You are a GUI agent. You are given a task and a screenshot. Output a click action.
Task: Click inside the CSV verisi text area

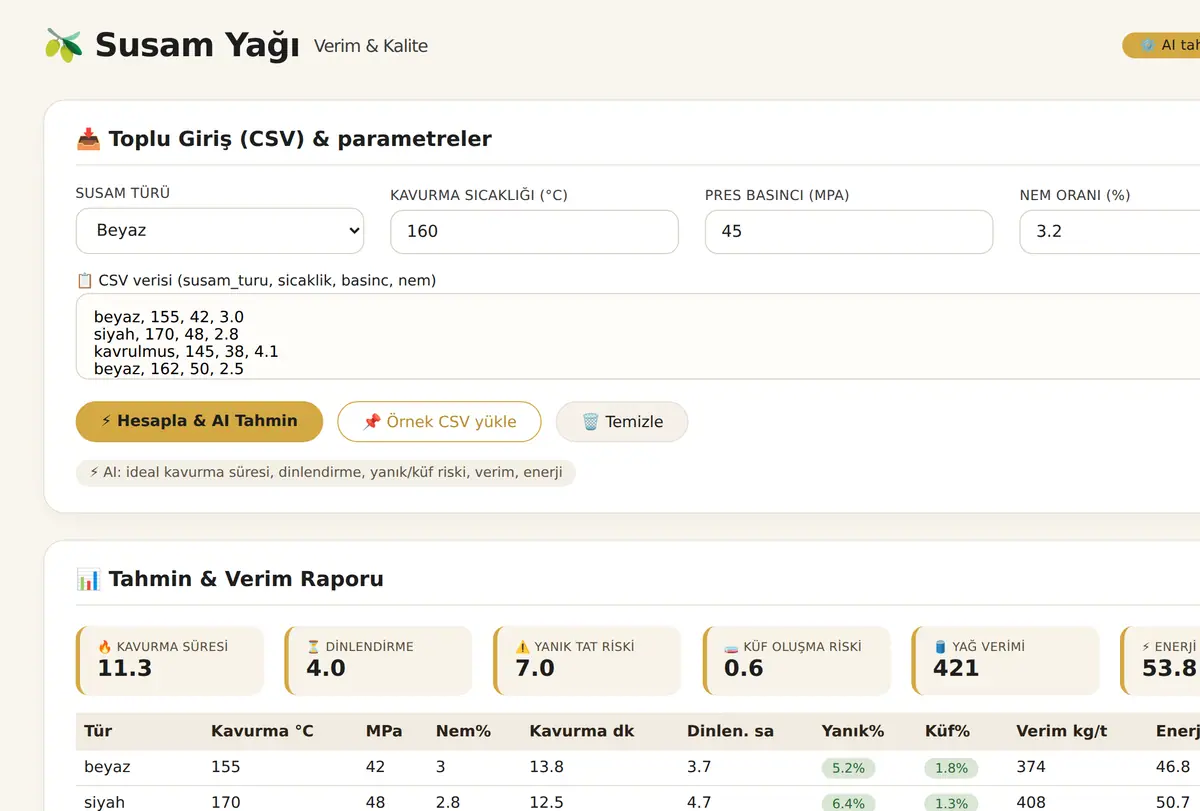[638, 336]
